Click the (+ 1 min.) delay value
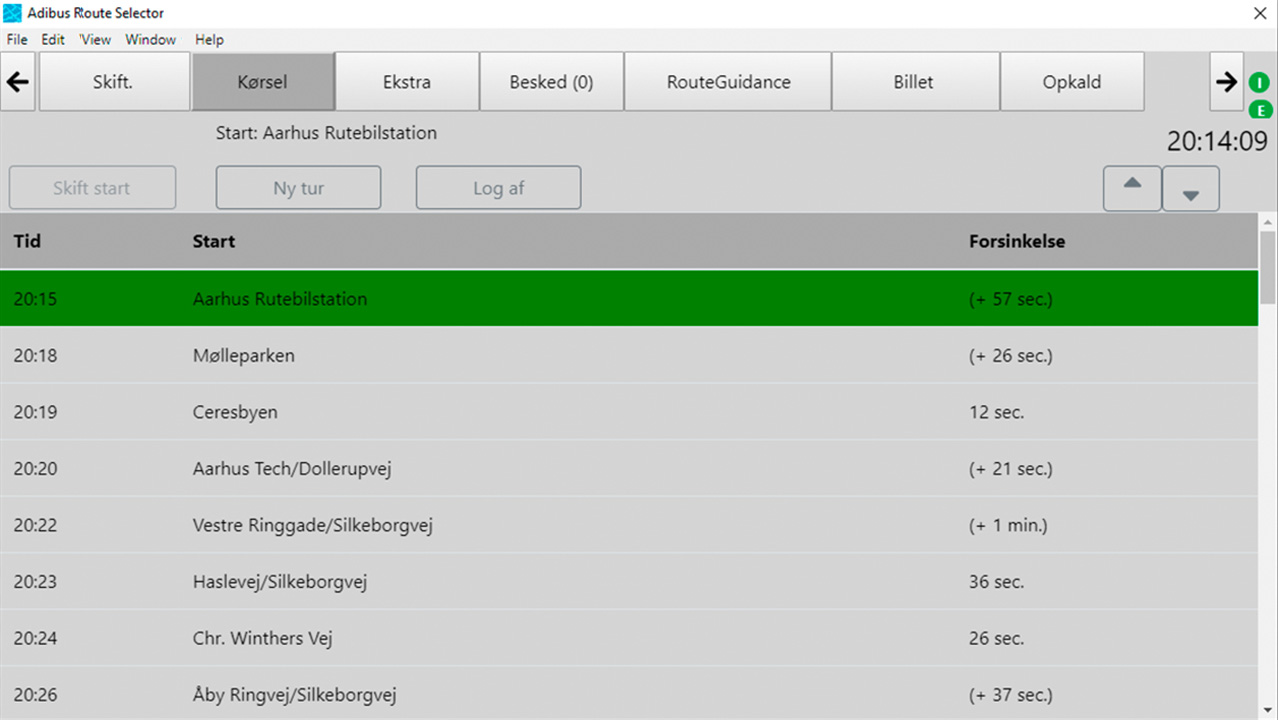Screen dimensions: 1278x720 [x=1008, y=525]
